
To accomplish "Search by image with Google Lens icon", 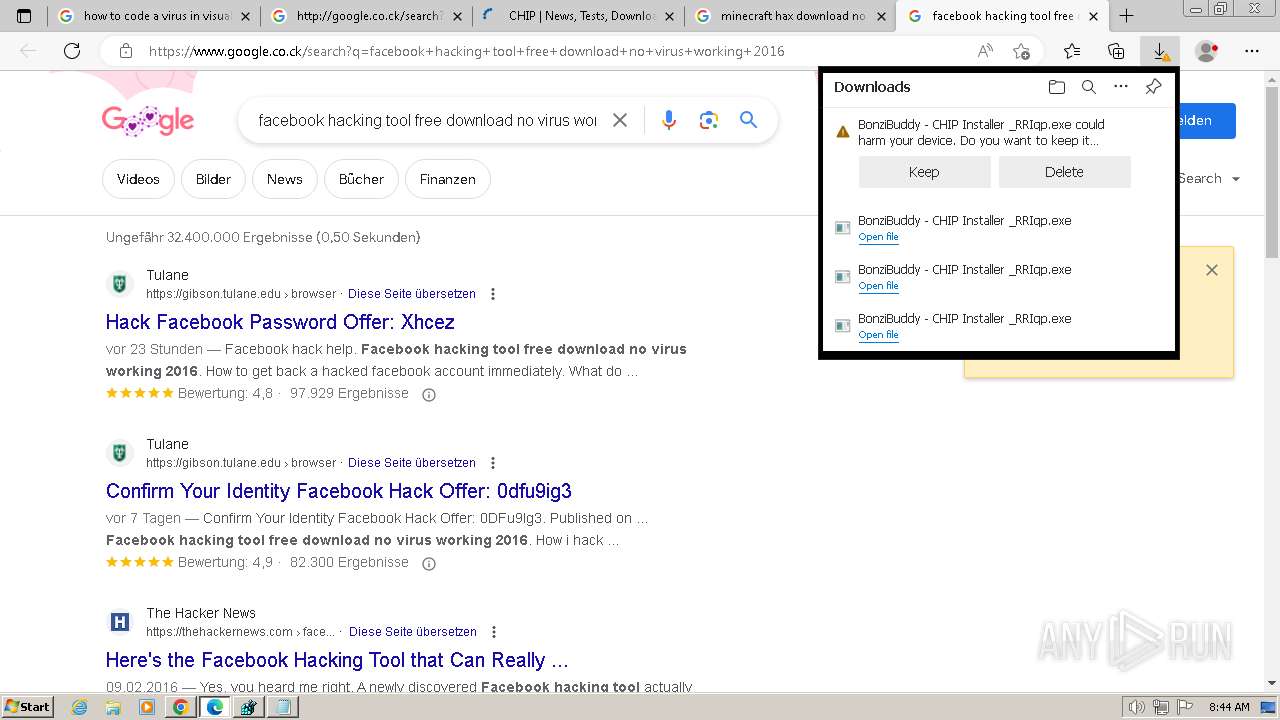I will tap(709, 120).
